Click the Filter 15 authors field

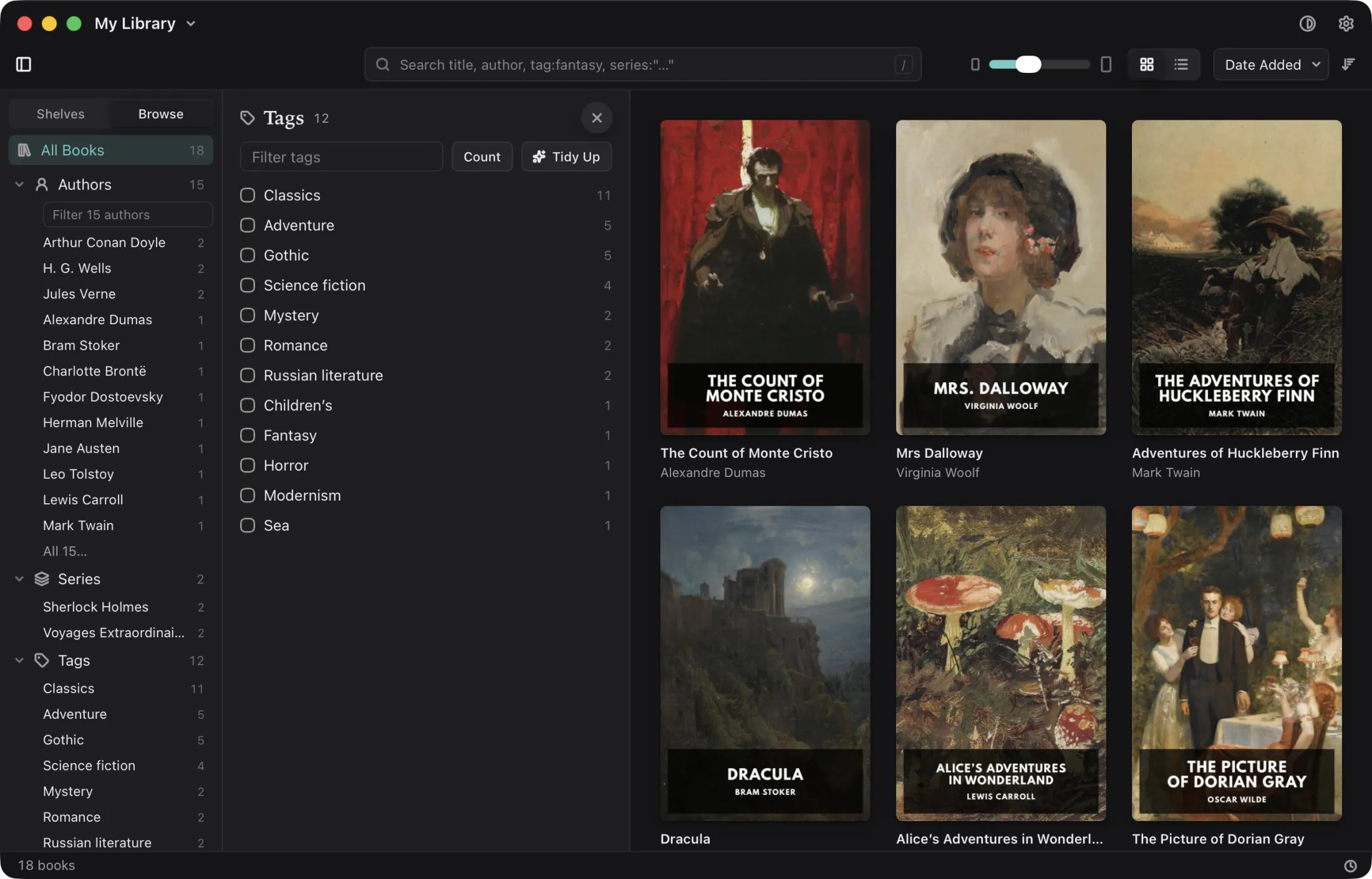pos(127,214)
